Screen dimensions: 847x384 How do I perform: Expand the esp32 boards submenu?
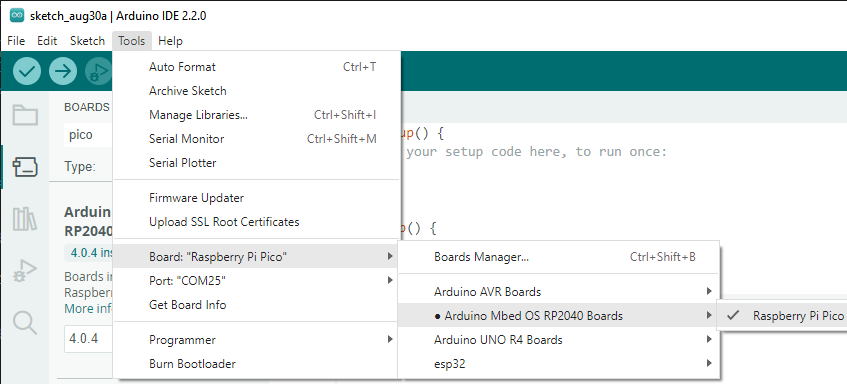pos(559,363)
